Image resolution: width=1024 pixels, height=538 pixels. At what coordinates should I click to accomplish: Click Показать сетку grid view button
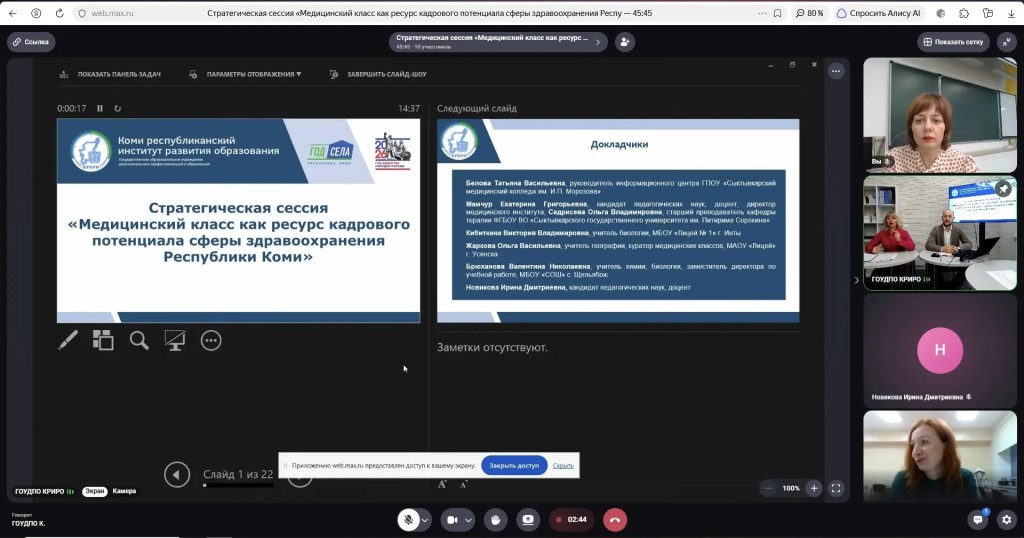pos(953,42)
